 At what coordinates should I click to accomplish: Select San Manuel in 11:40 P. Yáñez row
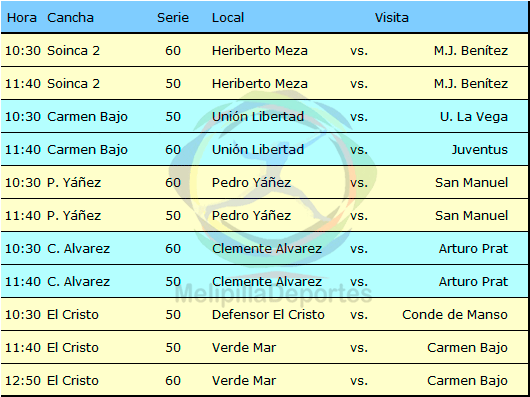(472, 216)
